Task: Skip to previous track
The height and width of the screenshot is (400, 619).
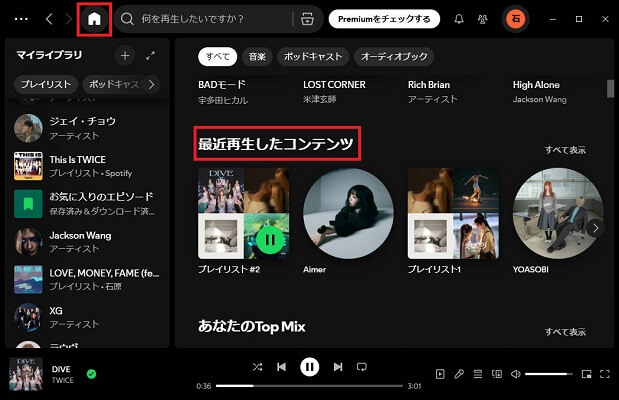Action: (281, 367)
